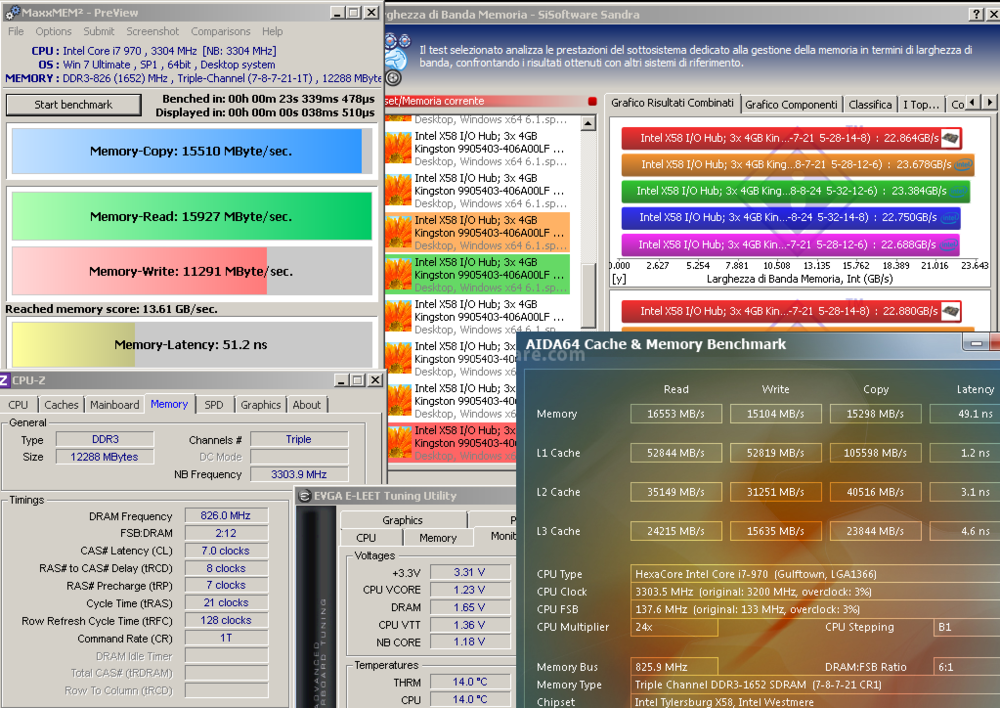1000x708 pixels.
Task: Click the Memory-Read 15927 MByte/sec result bar
Action: click(192, 216)
